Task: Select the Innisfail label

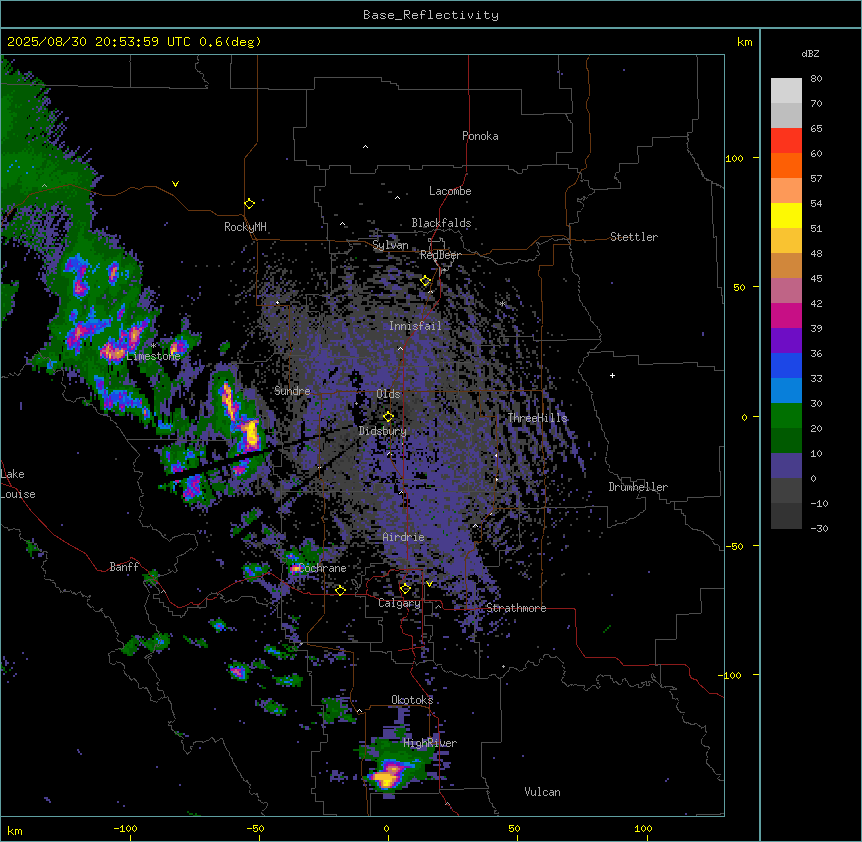Action: [415, 326]
